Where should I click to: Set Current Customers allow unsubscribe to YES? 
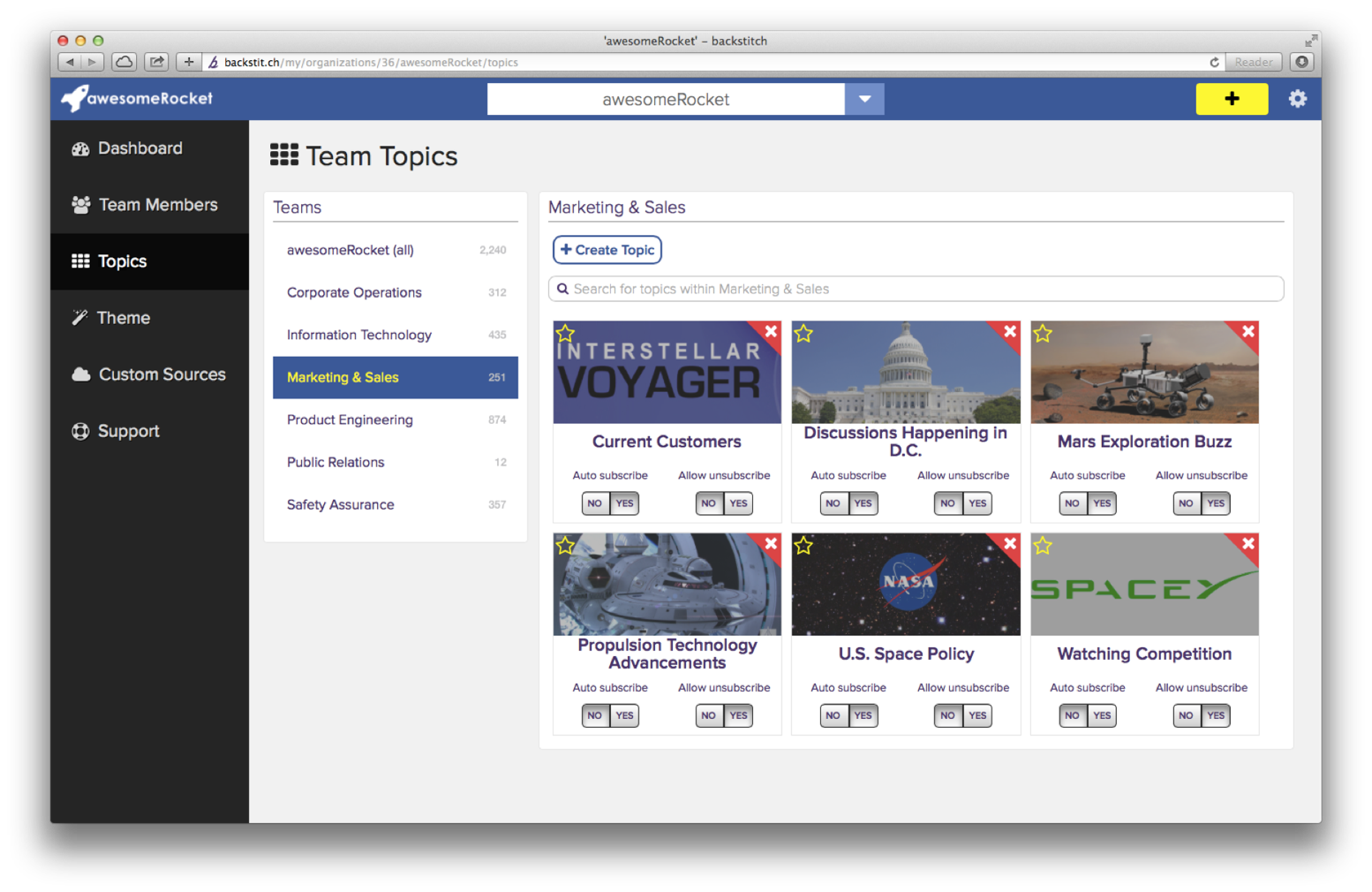coord(739,503)
